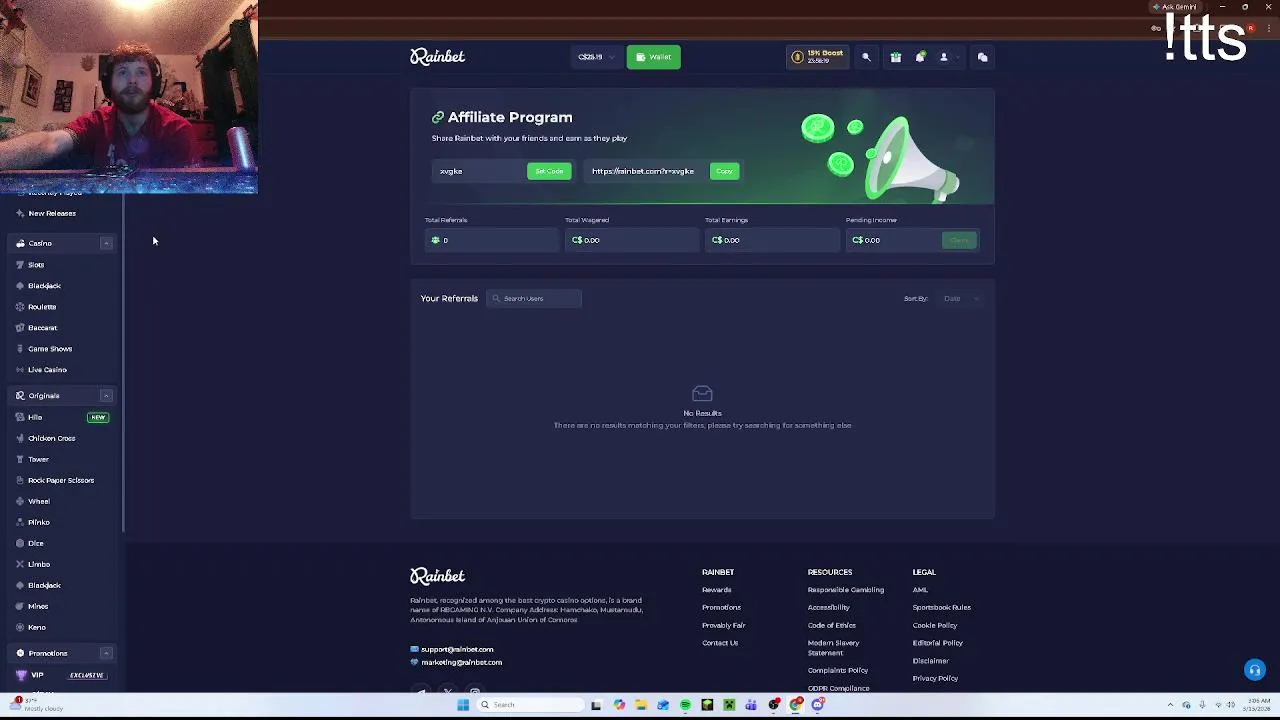Open Slots in sidebar

(x=36, y=265)
